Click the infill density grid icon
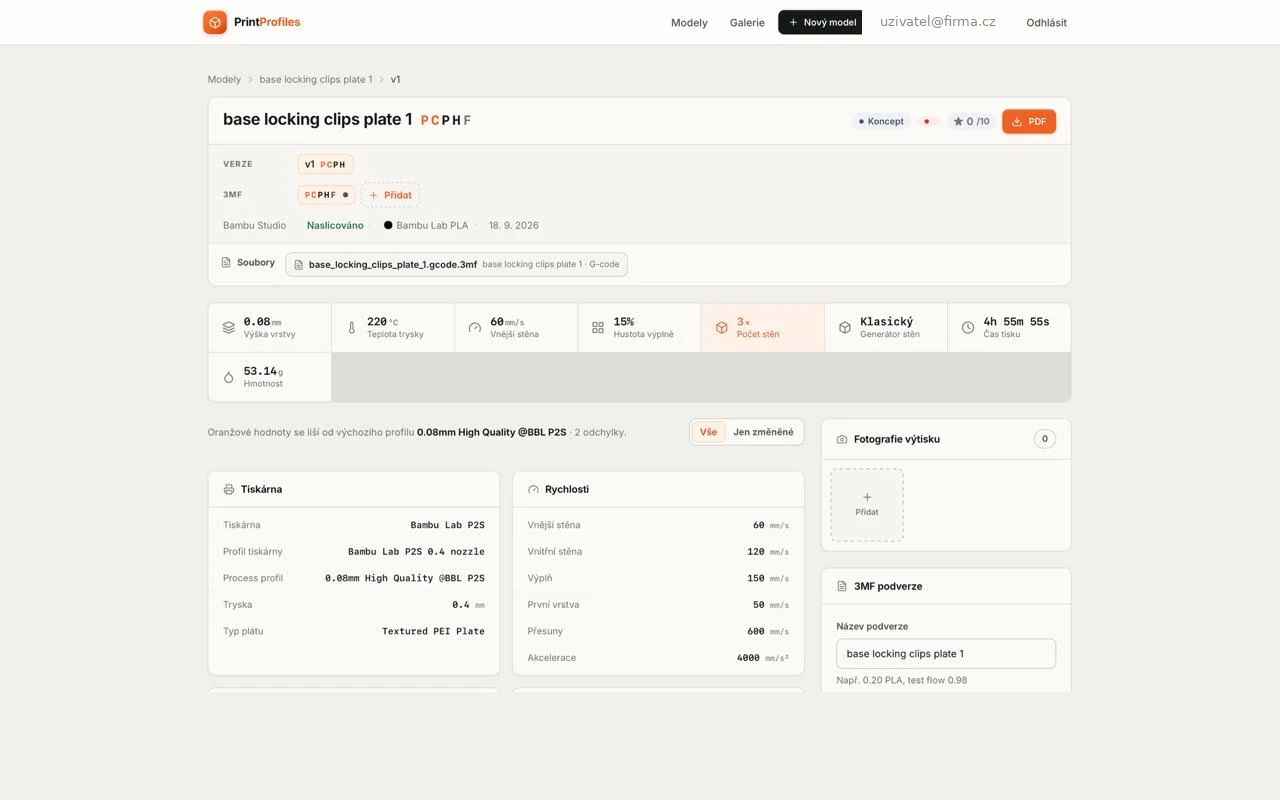Image resolution: width=1280 pixels, height=800 pixels. coord(598,327)
